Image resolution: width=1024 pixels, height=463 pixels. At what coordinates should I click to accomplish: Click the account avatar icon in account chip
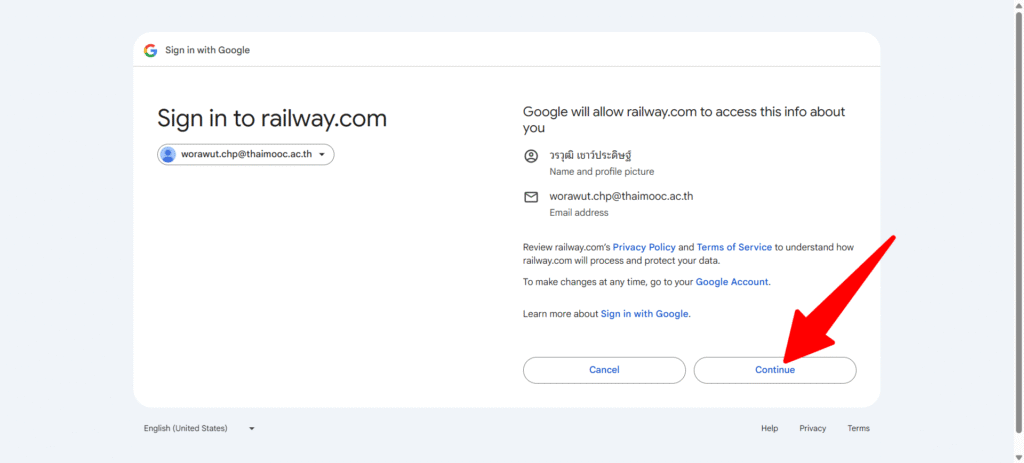pos(168,155)
